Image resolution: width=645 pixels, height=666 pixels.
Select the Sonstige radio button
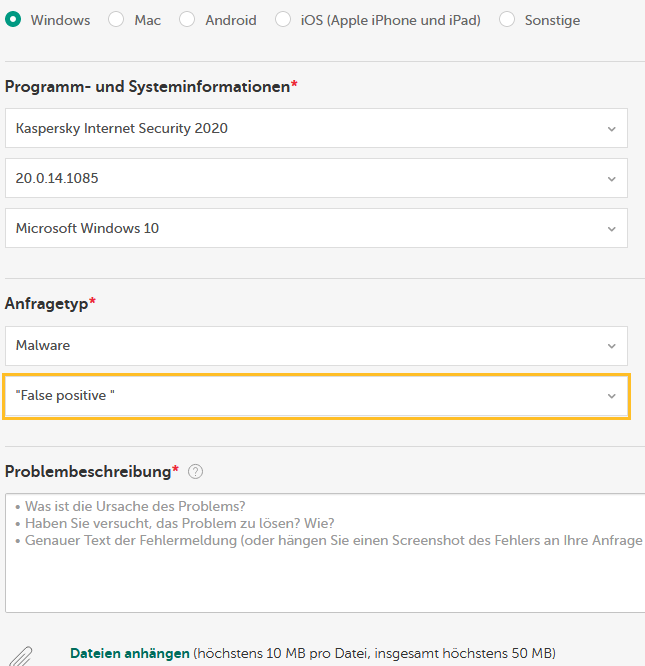[507, 20]
